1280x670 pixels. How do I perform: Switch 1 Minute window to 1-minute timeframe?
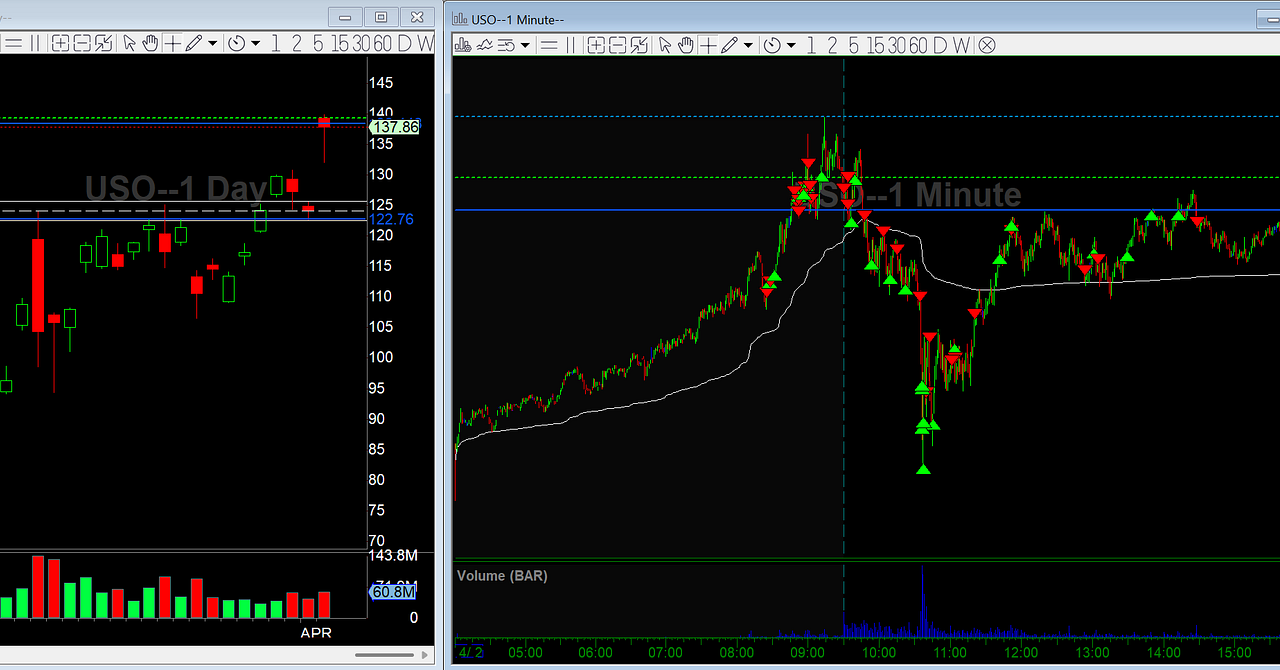click(811, 45)
